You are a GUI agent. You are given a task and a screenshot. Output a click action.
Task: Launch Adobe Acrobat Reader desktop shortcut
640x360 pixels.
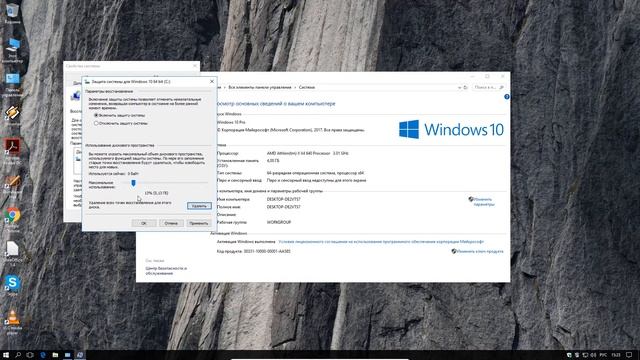pyautogui.click(x=12, y=150)
